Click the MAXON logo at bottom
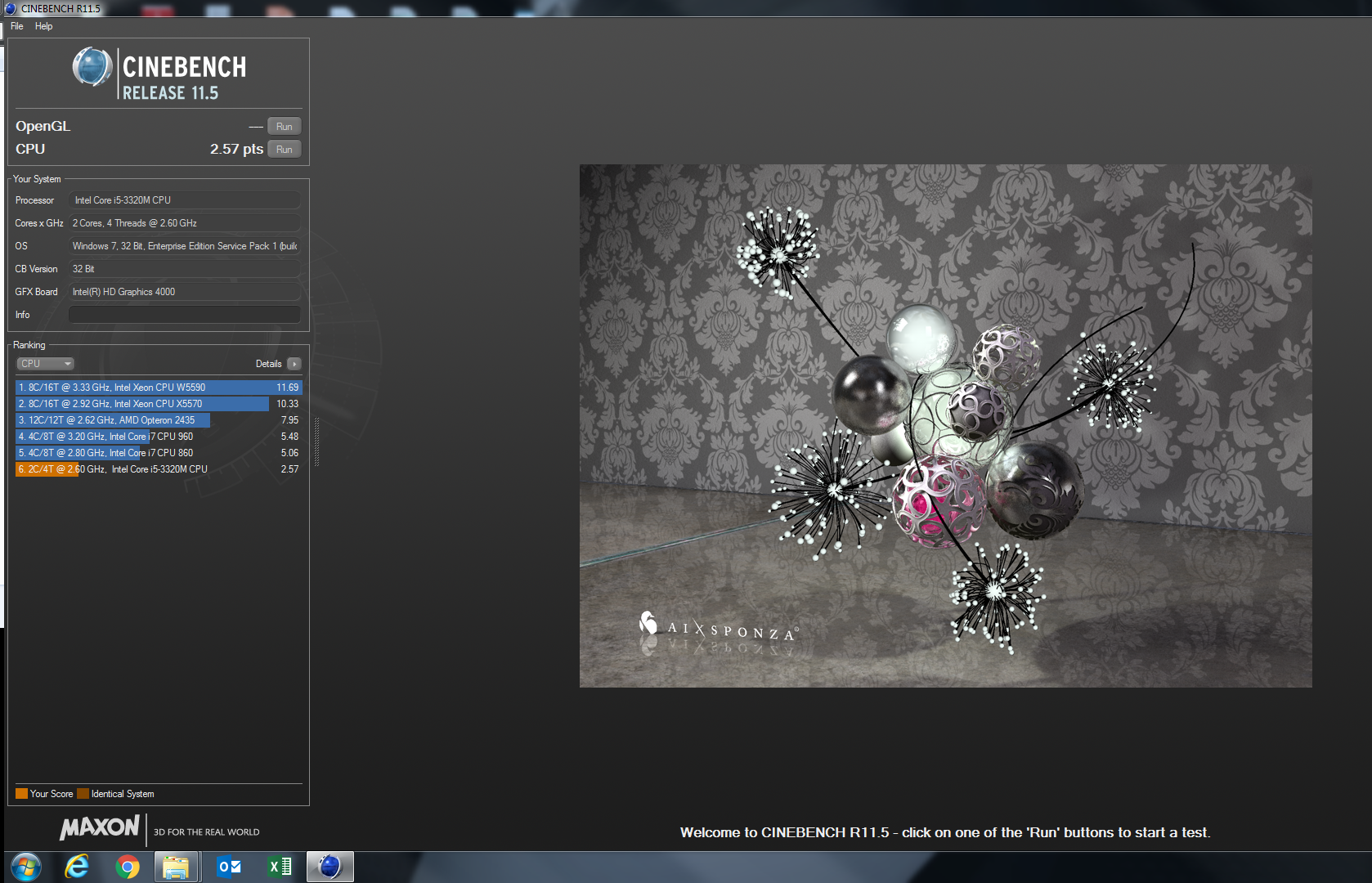The width and height of the screenshot is (1372, 883). (100, 828)
